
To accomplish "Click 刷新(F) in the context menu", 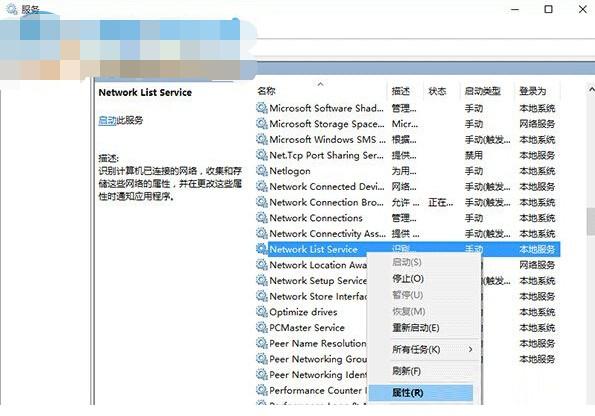I will click(406, 371).
